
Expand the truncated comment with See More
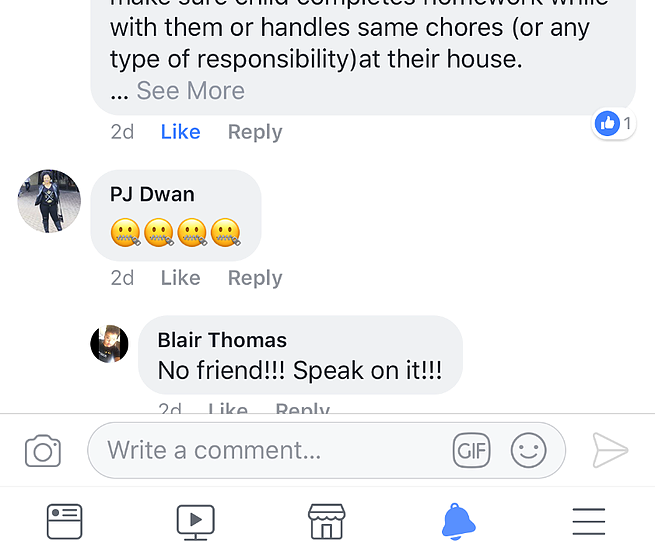point(190,91)
